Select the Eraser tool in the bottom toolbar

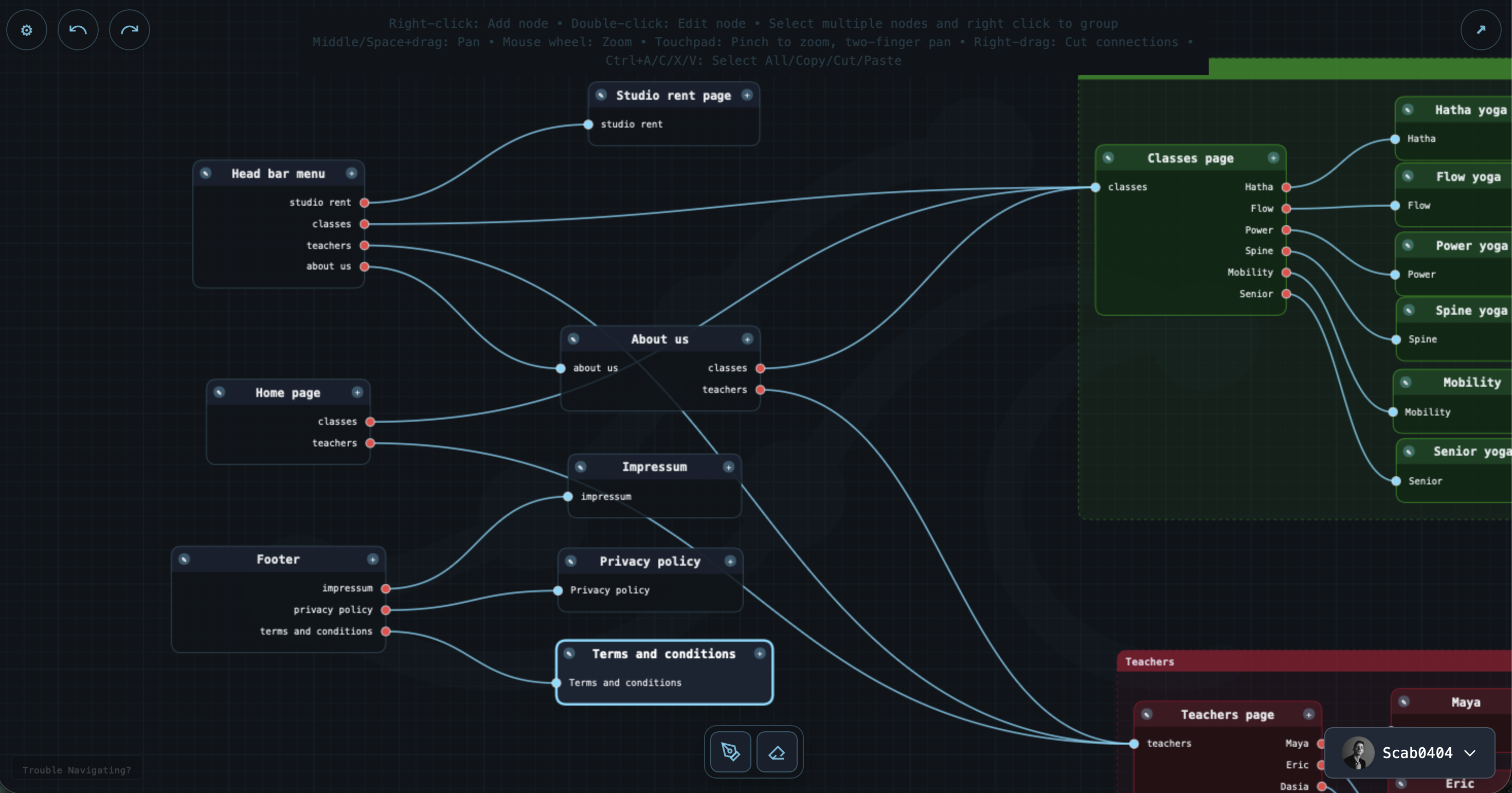(777, 752)
